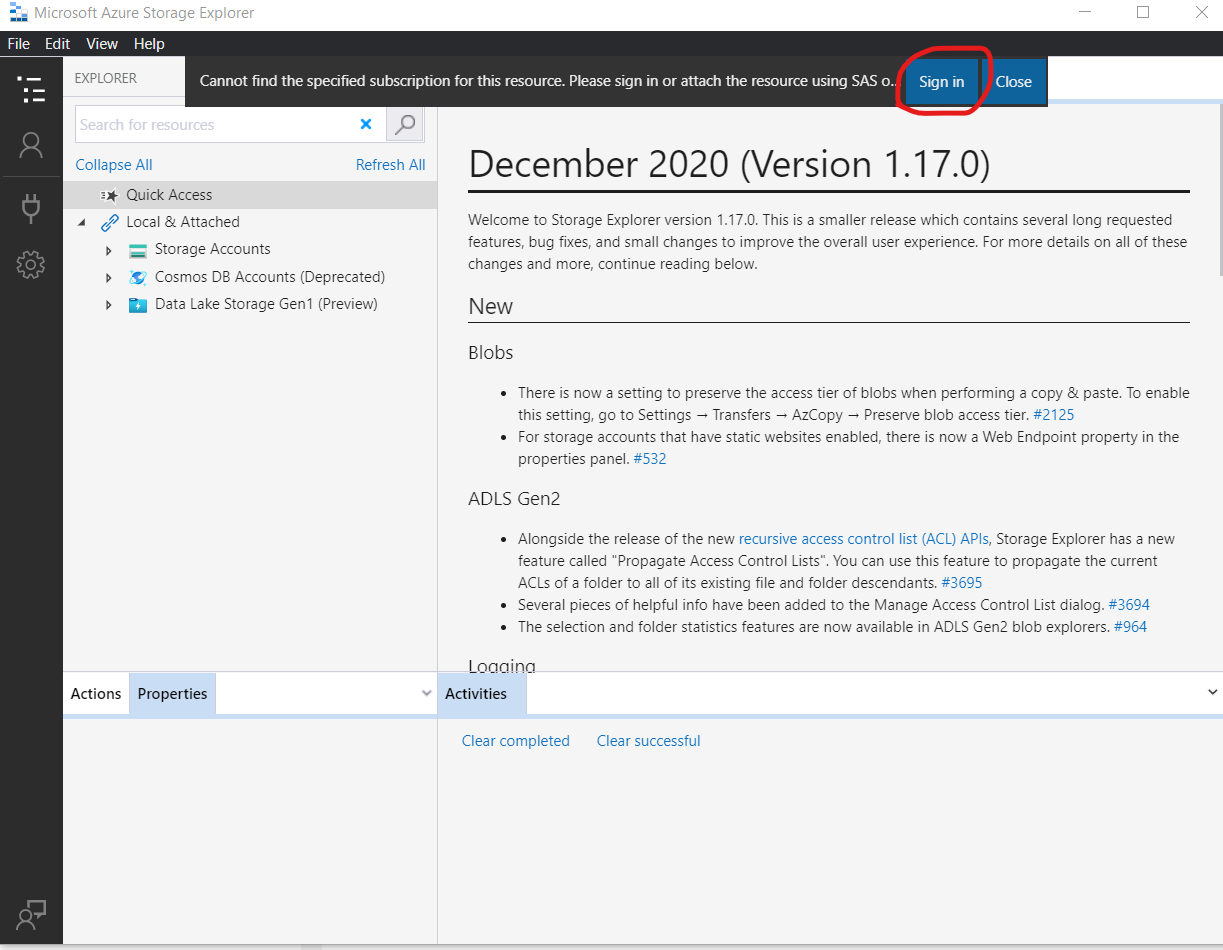Click the Cosmos DB Accounts icon

[138, 277]
